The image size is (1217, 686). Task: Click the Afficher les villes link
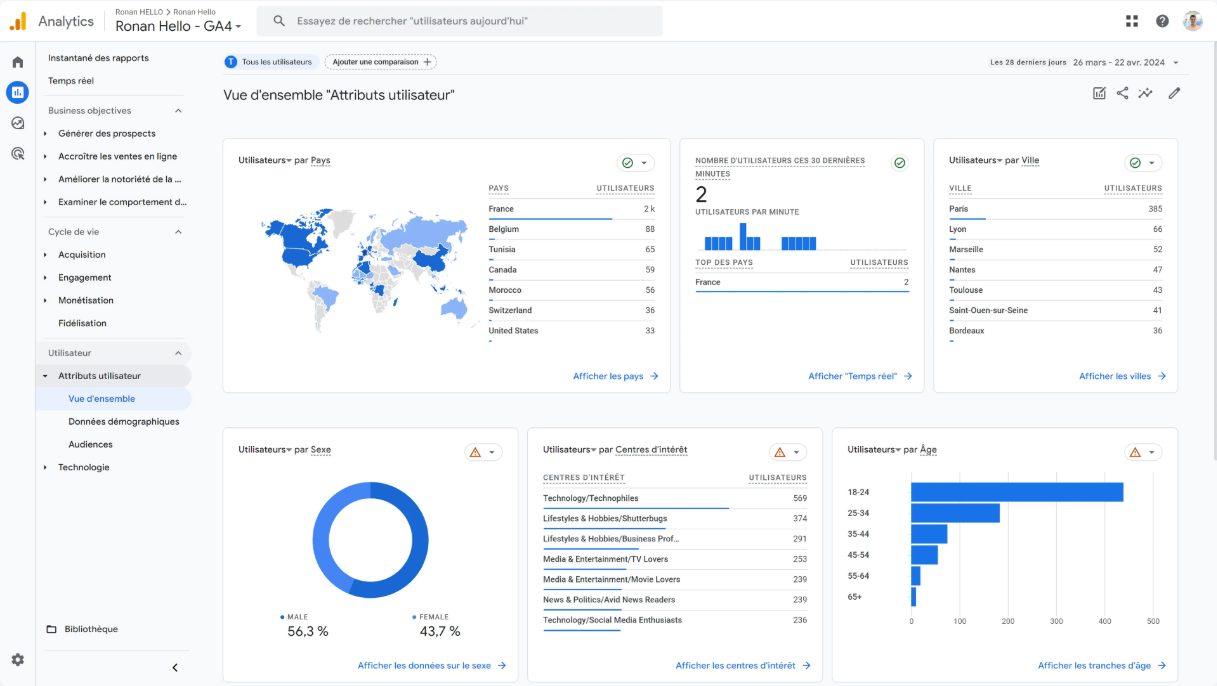coord(1122,376)
